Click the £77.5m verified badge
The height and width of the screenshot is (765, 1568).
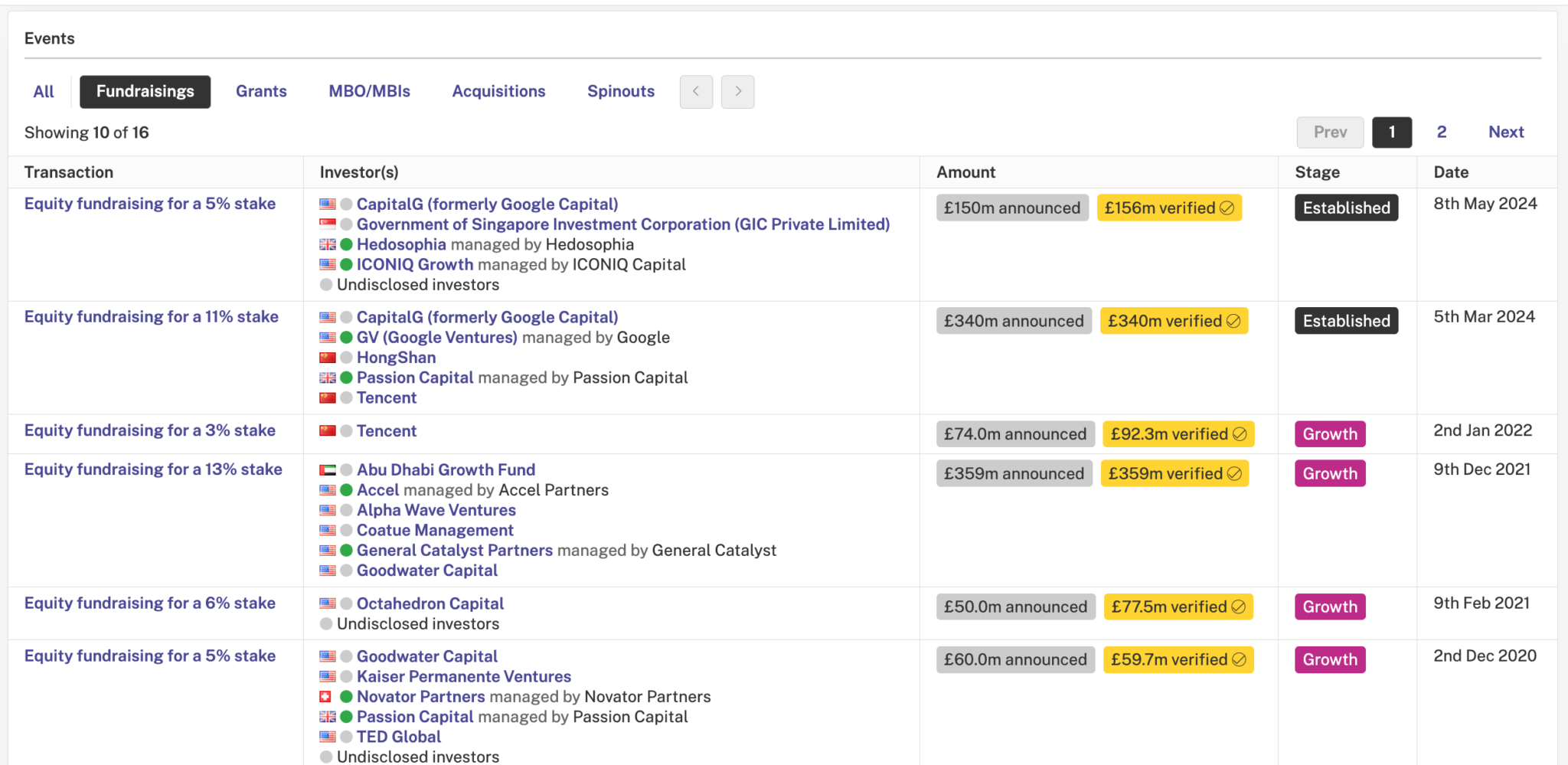click(x=1178, y=607)
